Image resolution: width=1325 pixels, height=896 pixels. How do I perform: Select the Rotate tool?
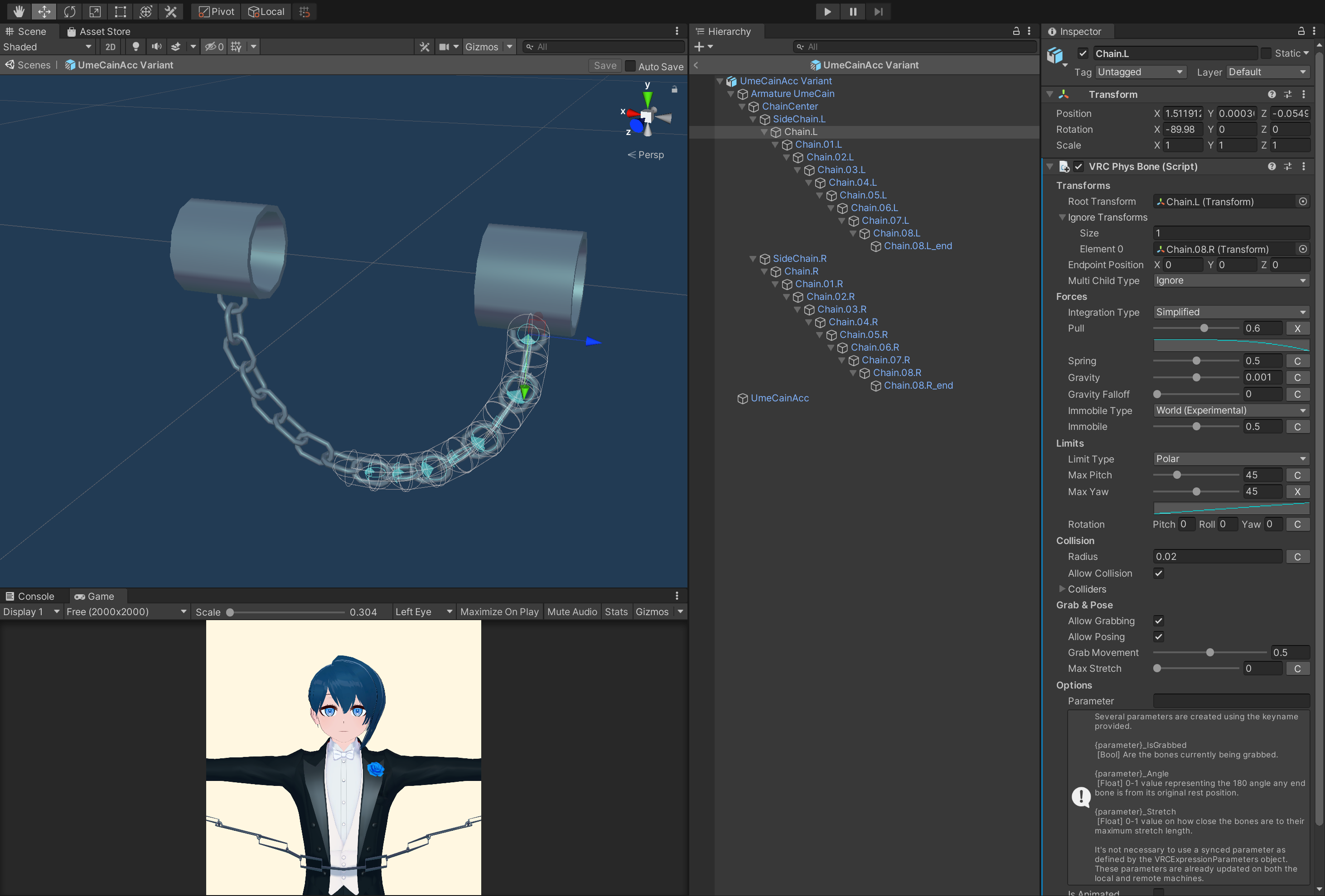point(69,11)
